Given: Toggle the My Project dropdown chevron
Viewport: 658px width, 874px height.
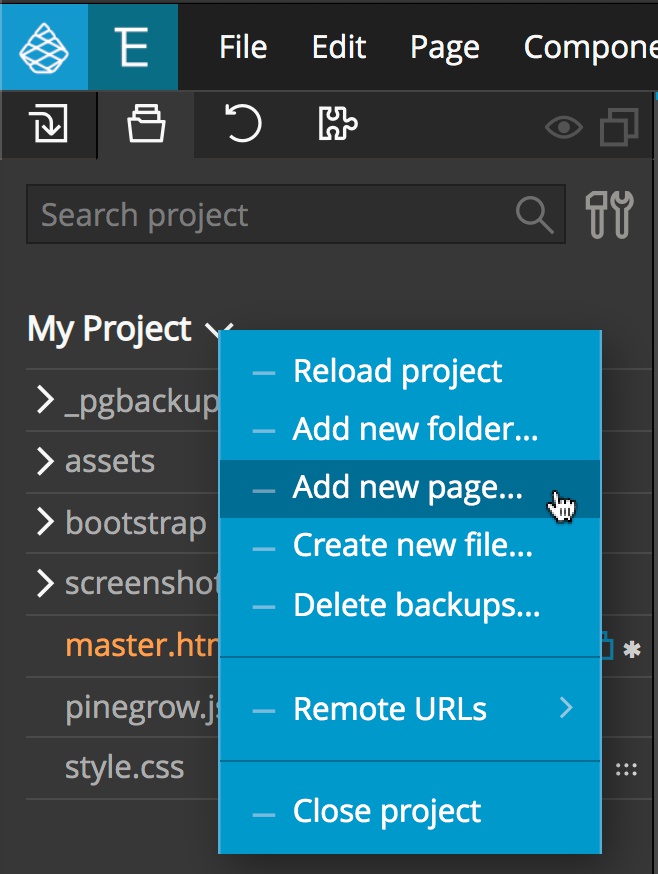Looking at the screenshot, I should point(219,330).
